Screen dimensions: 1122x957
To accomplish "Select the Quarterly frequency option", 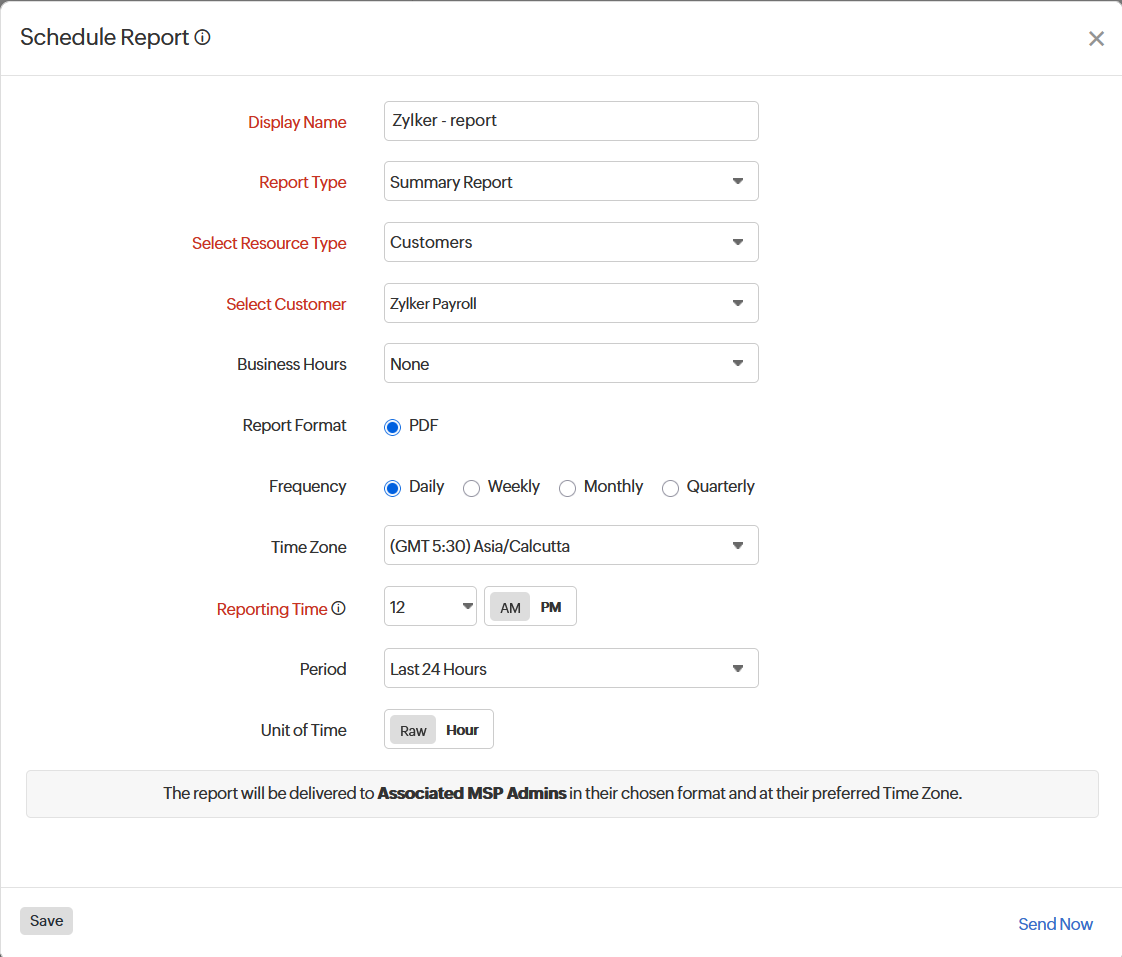I will [670, 488].
